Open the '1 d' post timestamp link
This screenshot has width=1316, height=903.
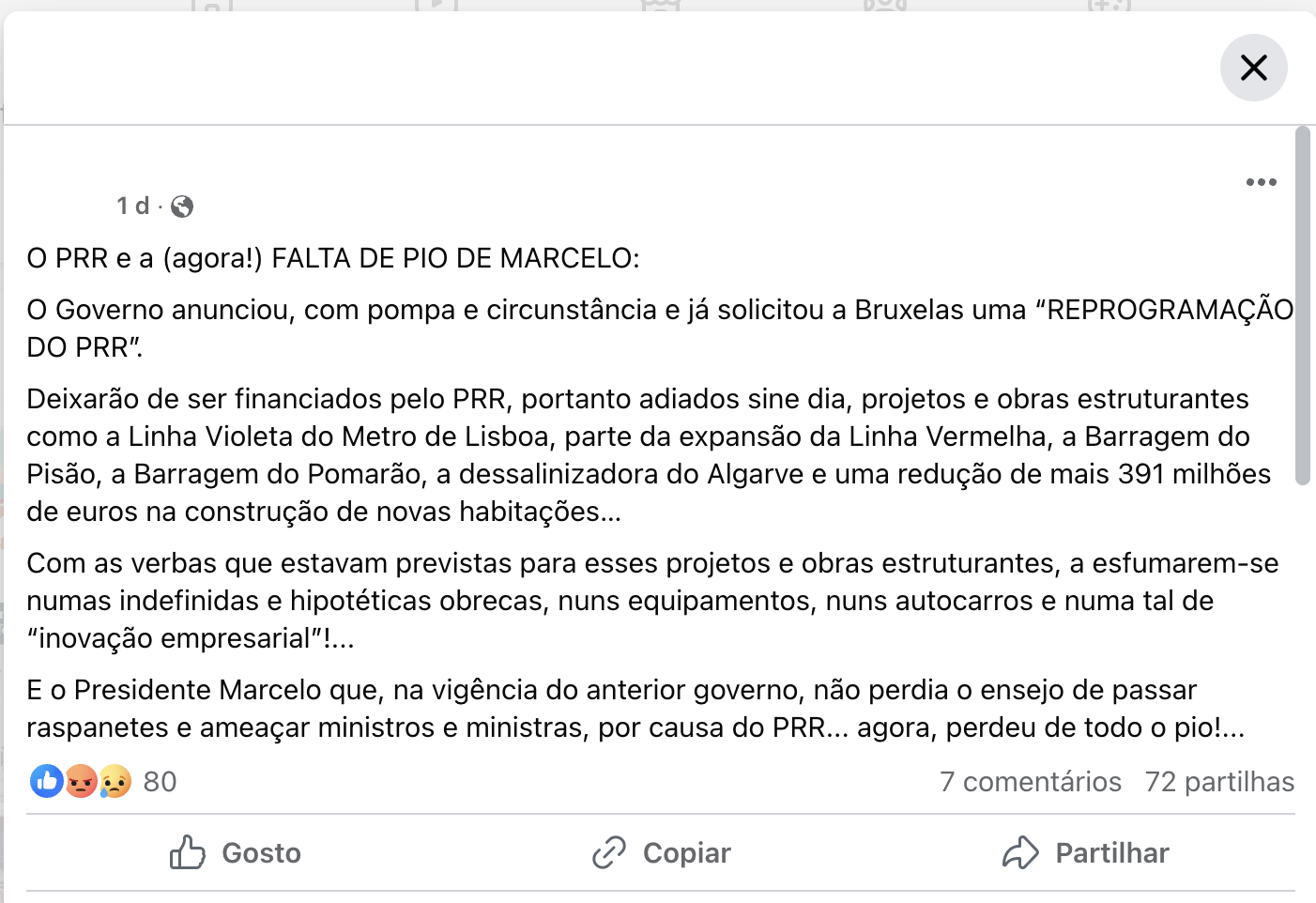pos(132,206)
